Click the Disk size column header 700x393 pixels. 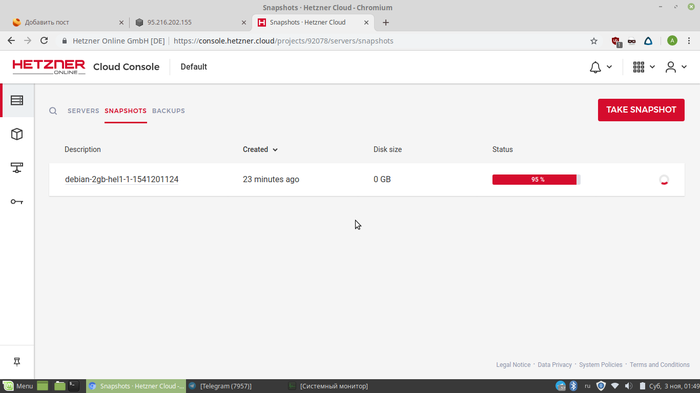(x=388, y=150)
